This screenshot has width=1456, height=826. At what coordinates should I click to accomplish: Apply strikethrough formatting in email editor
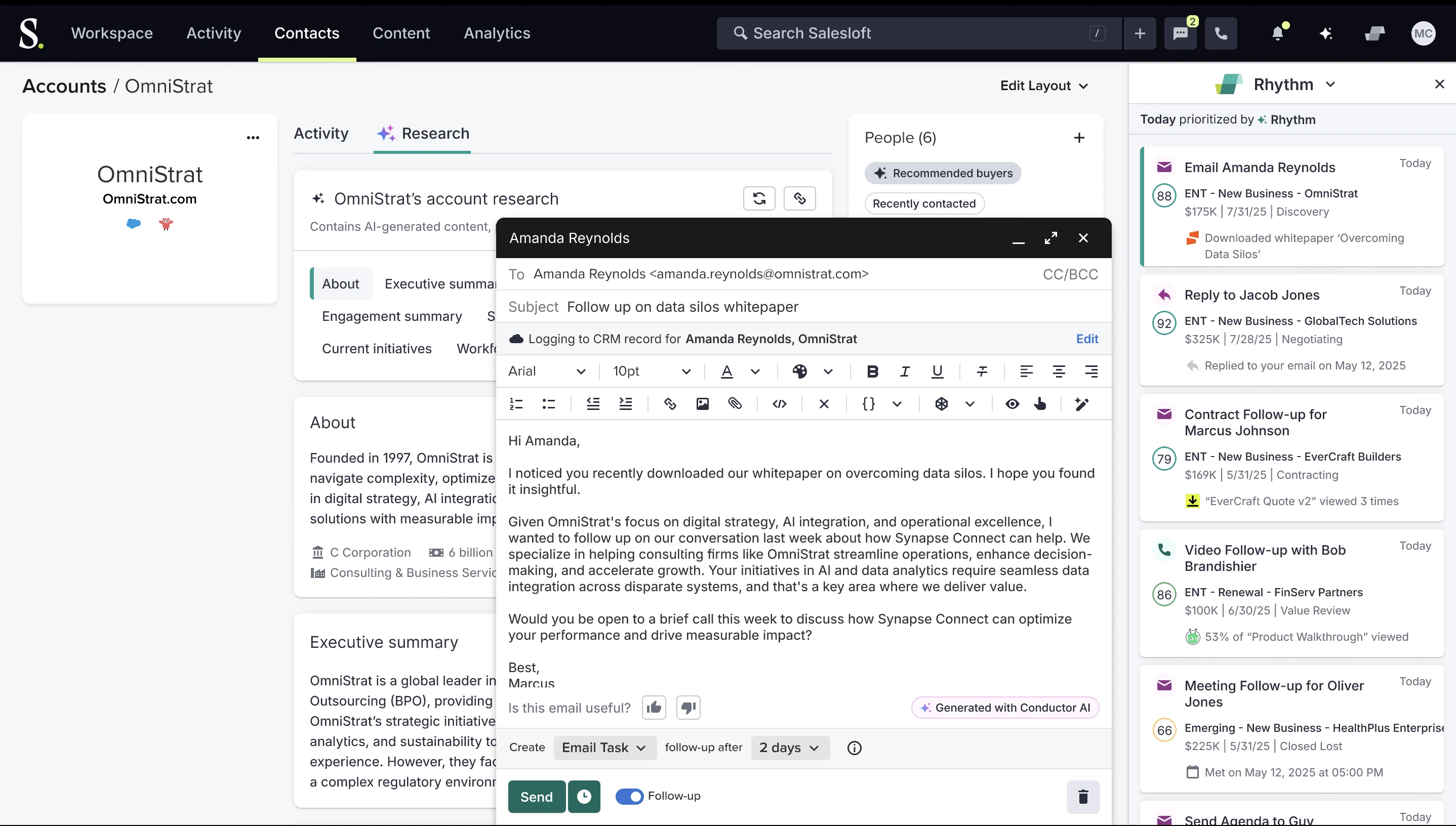coord(982,371)
